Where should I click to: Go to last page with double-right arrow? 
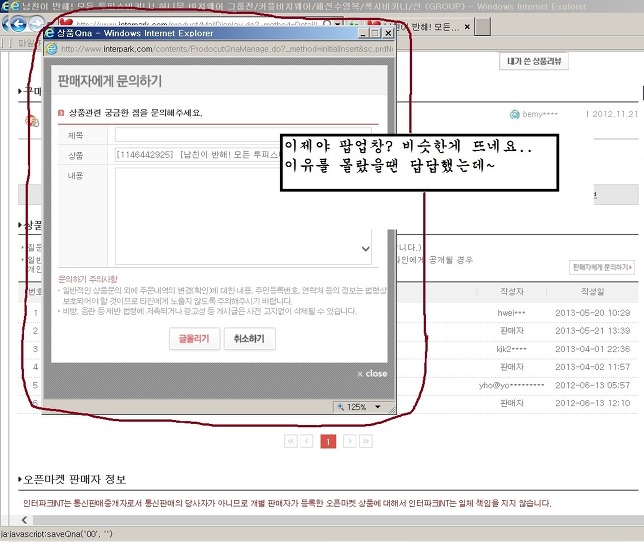coord(366,441)
